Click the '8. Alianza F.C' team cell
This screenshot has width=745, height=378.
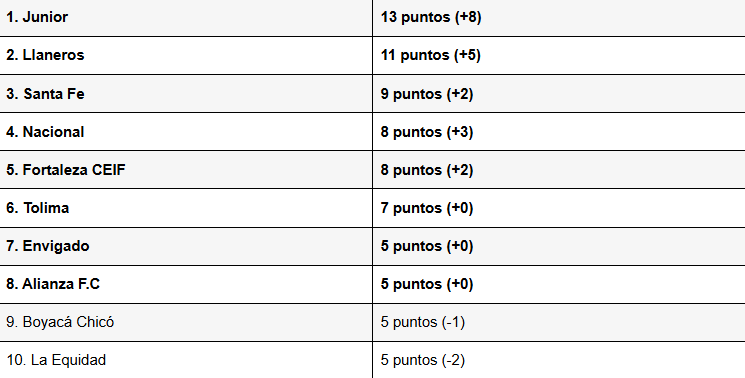[x=186, y=284]
